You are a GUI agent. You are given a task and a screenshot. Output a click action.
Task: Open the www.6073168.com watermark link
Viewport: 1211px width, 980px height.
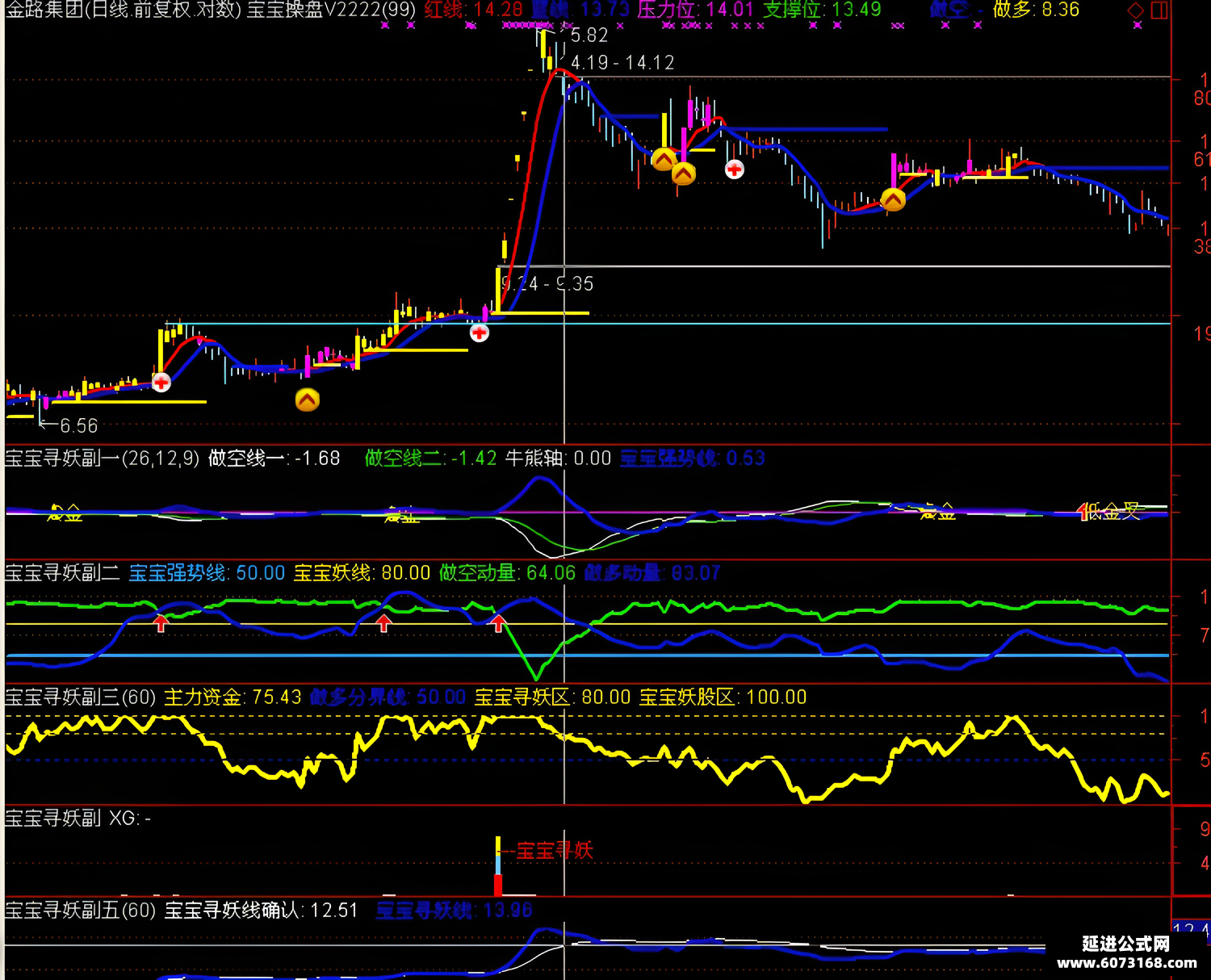(1126, 962)
